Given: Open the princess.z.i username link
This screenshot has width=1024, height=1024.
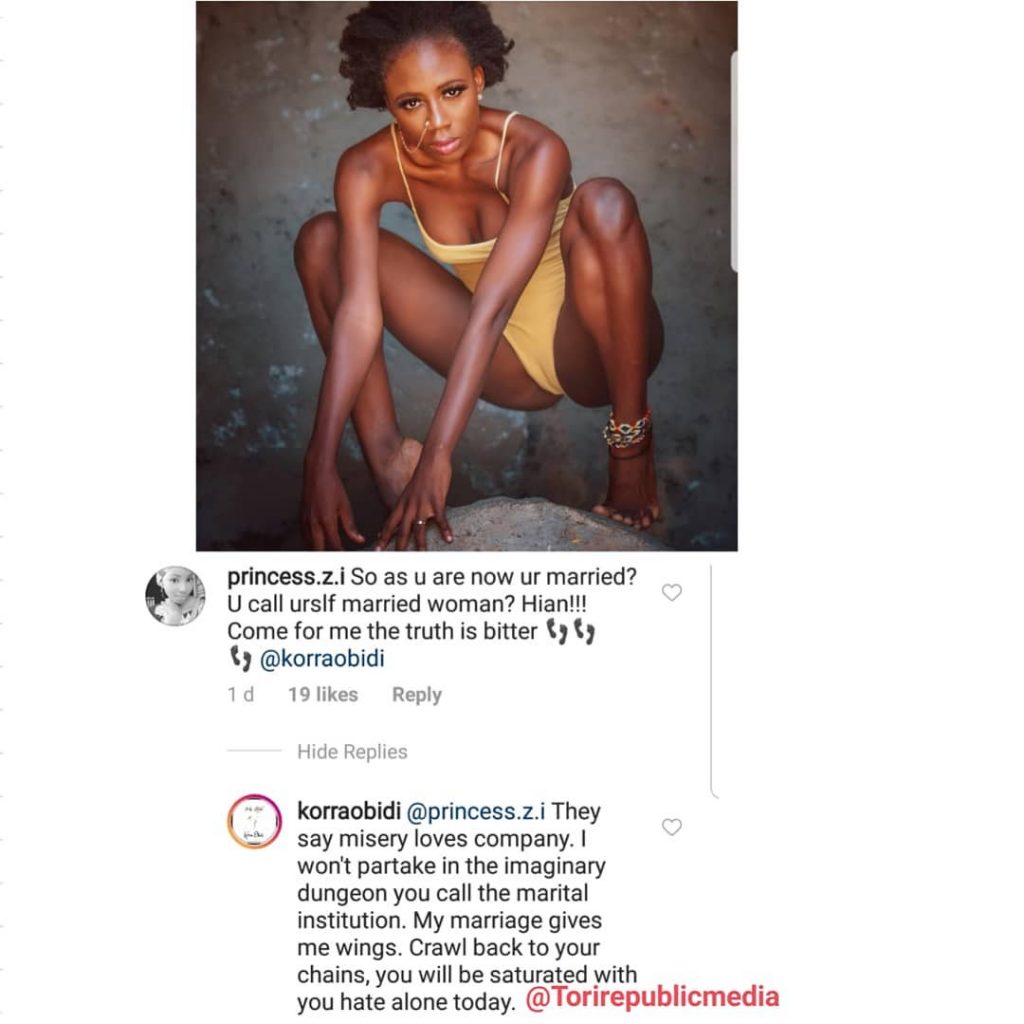Looking at the screenshot, I should pos(286,577).
